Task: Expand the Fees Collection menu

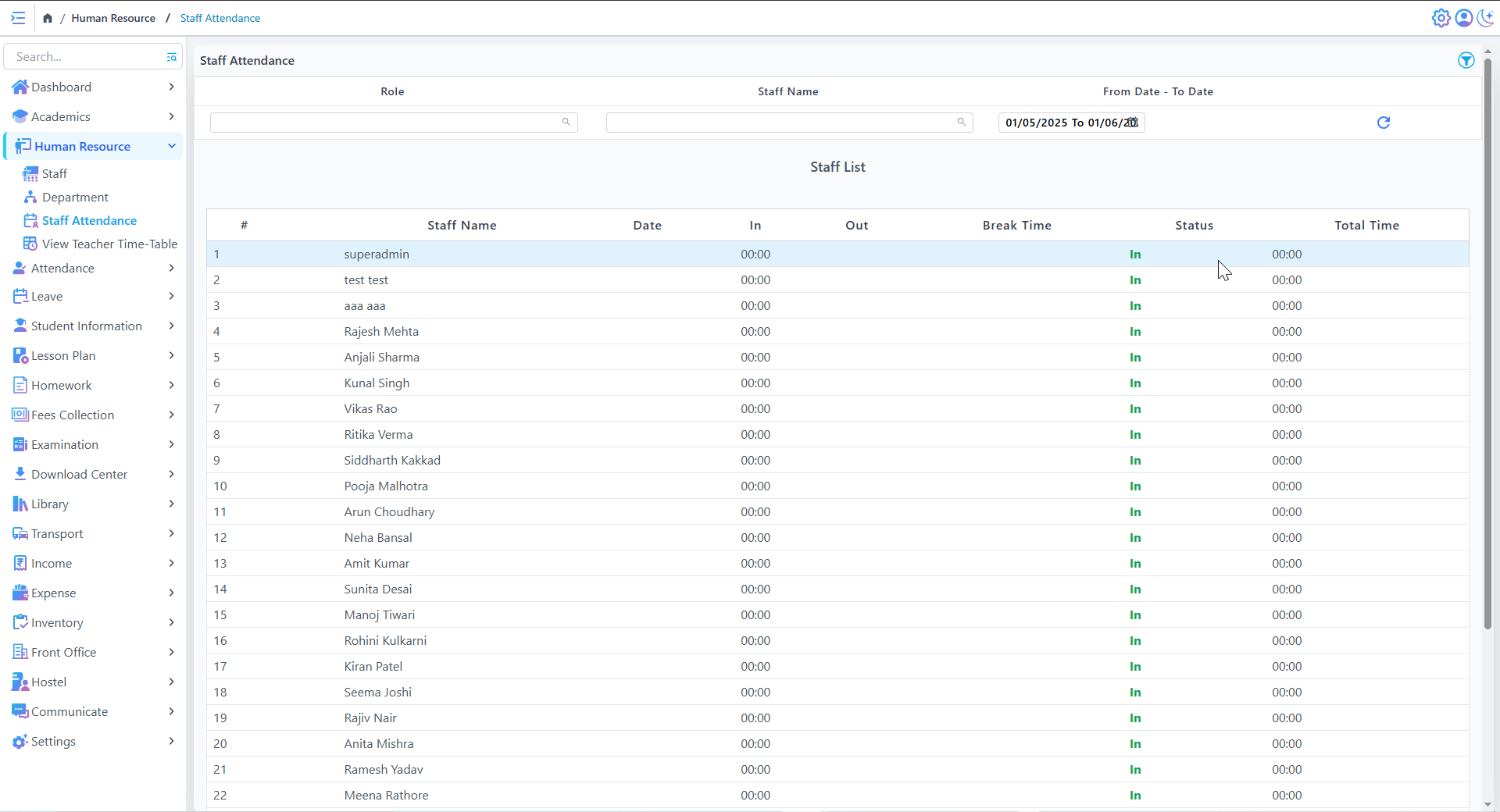Action: pyautogui.click(x=171, y=415)
